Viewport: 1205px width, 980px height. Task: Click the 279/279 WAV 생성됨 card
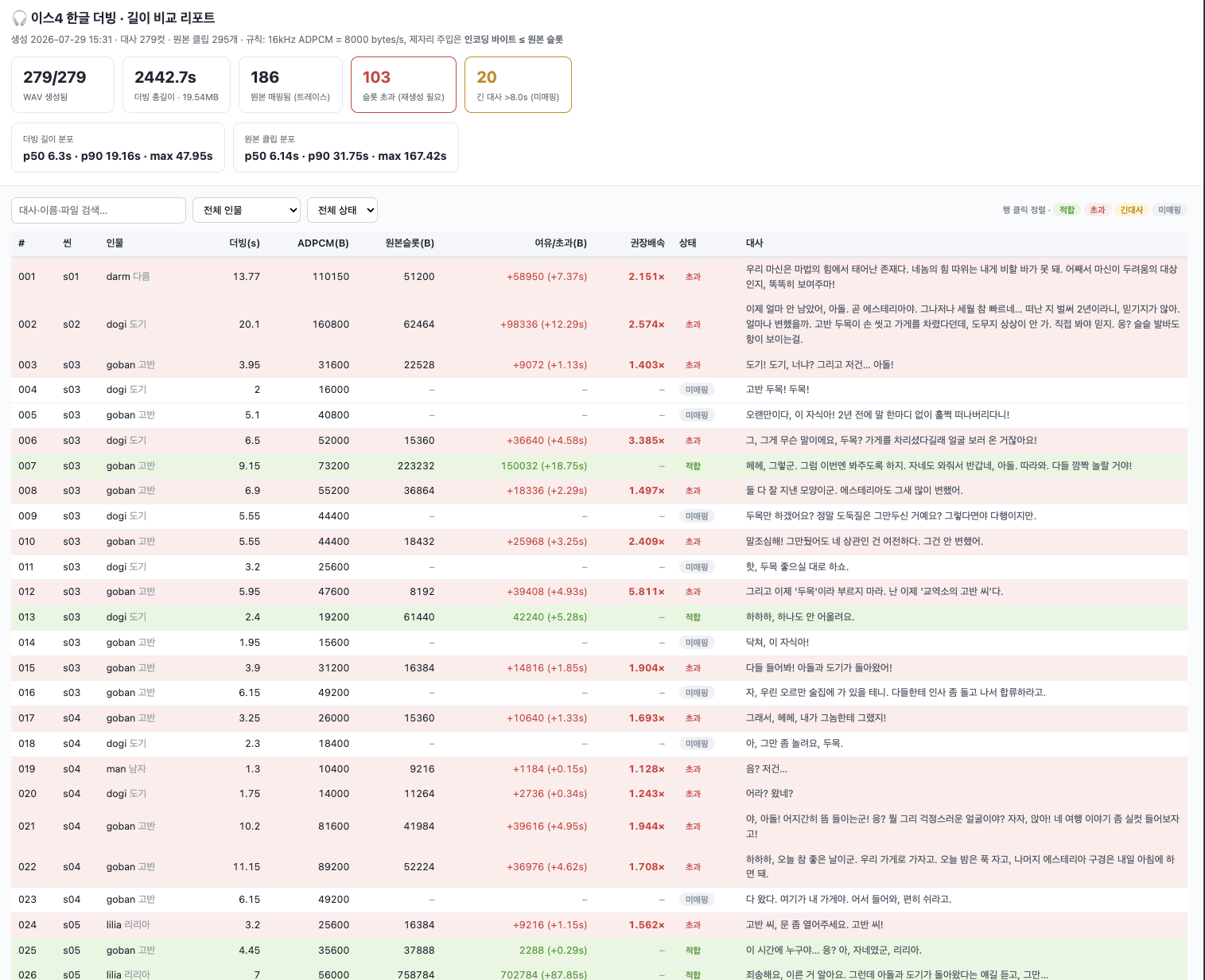[63, 85]
